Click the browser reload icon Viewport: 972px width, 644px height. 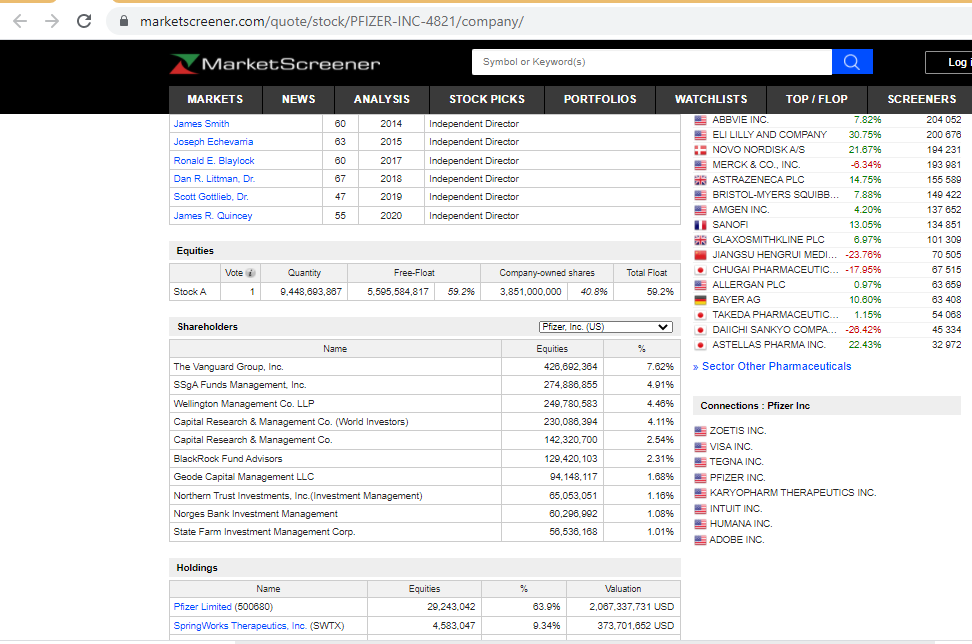(84, 21)
